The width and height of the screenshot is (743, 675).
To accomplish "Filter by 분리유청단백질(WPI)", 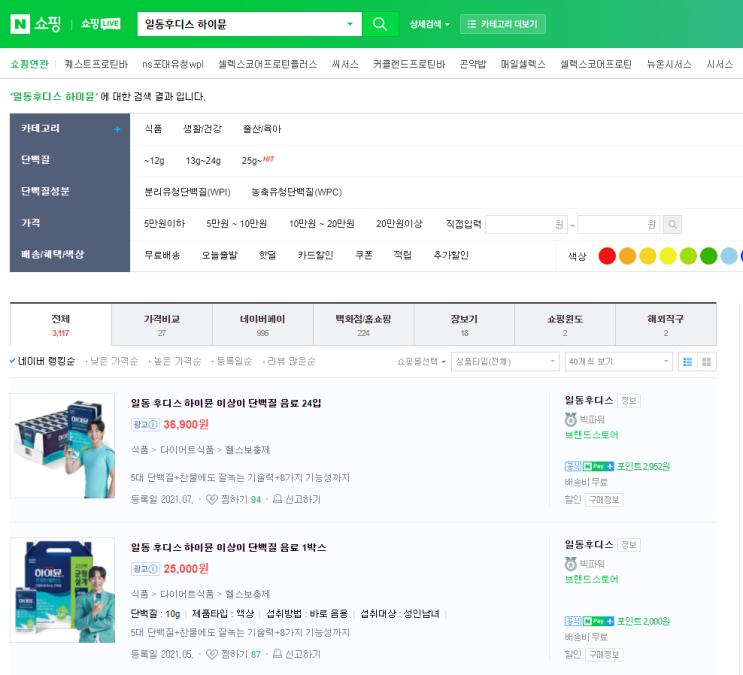I will (187, 192).
